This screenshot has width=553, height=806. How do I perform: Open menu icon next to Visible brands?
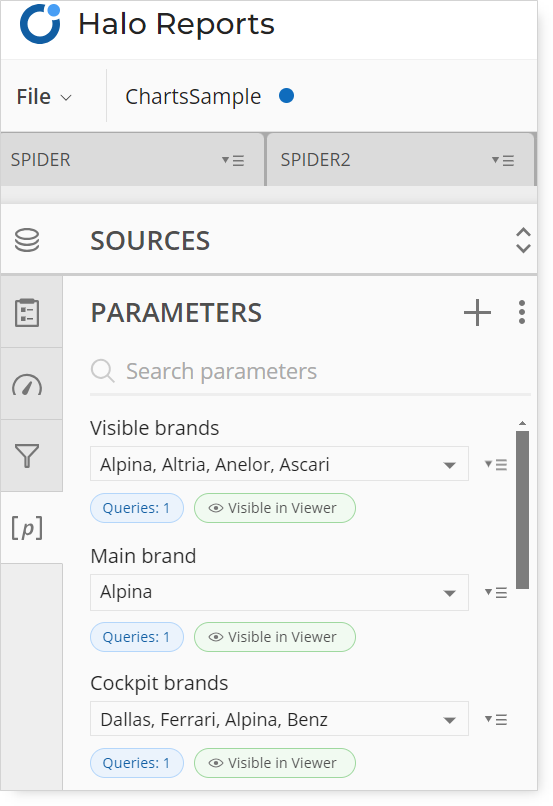(496, 465)
